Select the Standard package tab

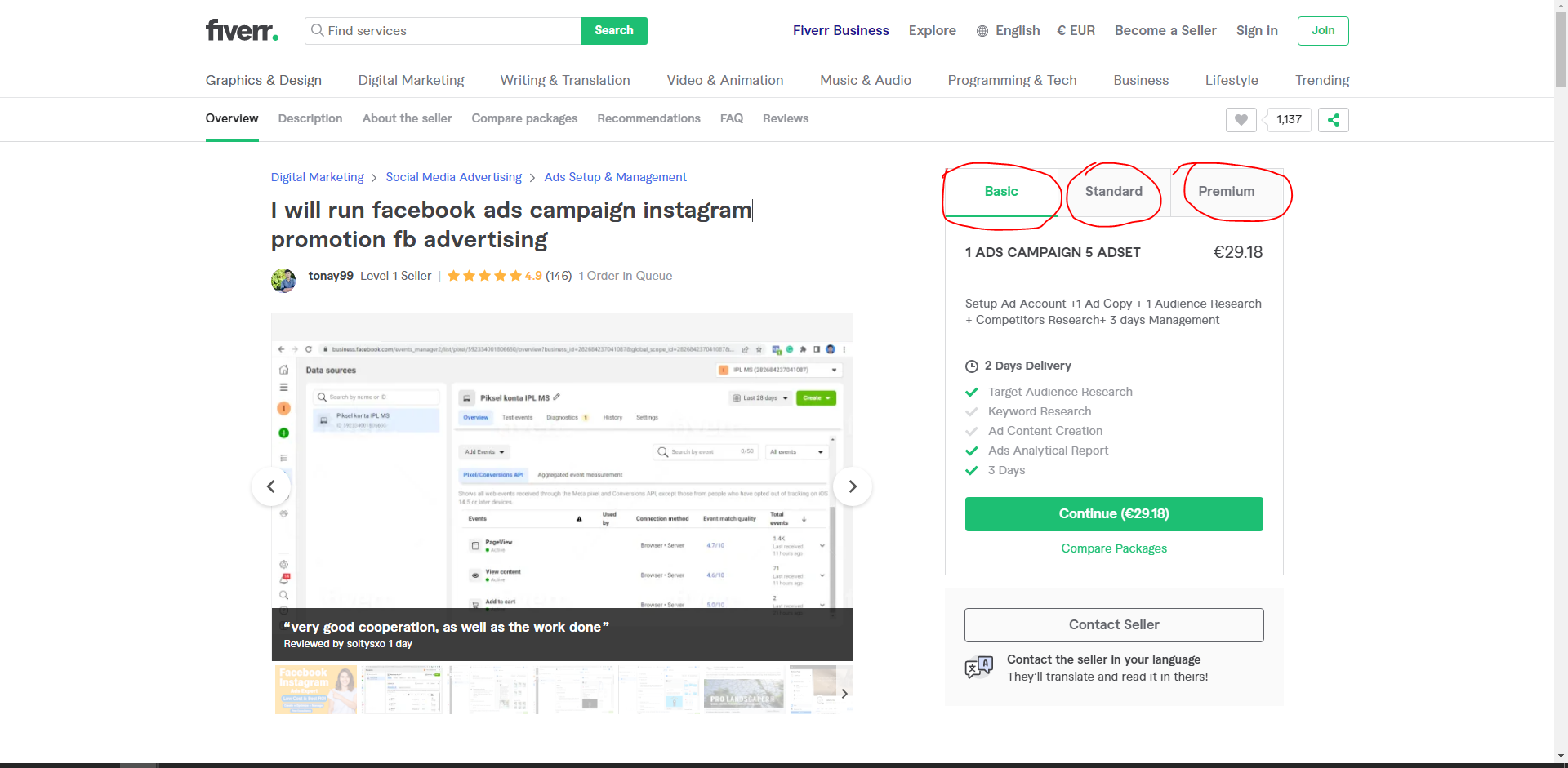1114,192
